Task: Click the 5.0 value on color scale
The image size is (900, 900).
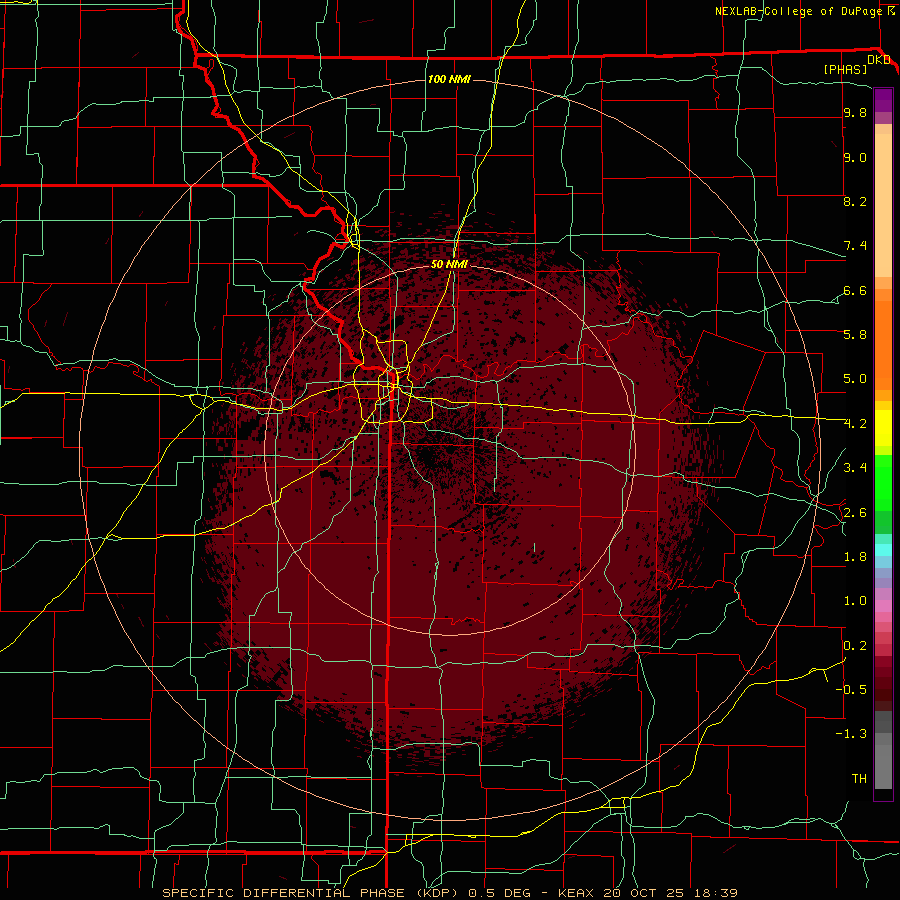Action: coord(855,379)
